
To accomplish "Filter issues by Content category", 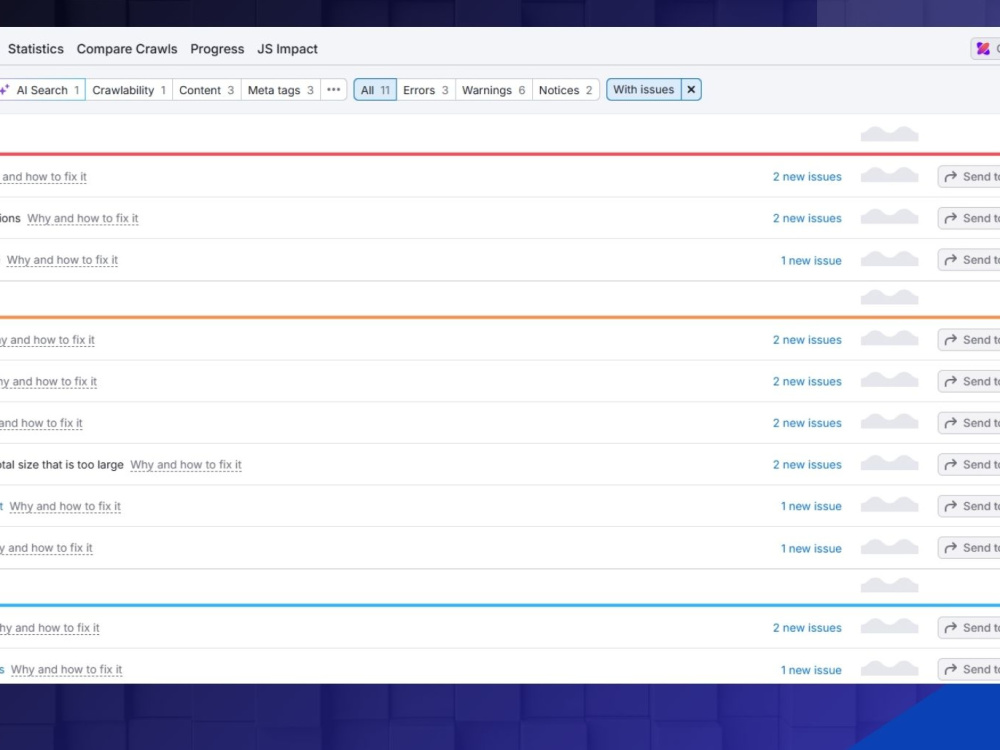I will 206,90.
